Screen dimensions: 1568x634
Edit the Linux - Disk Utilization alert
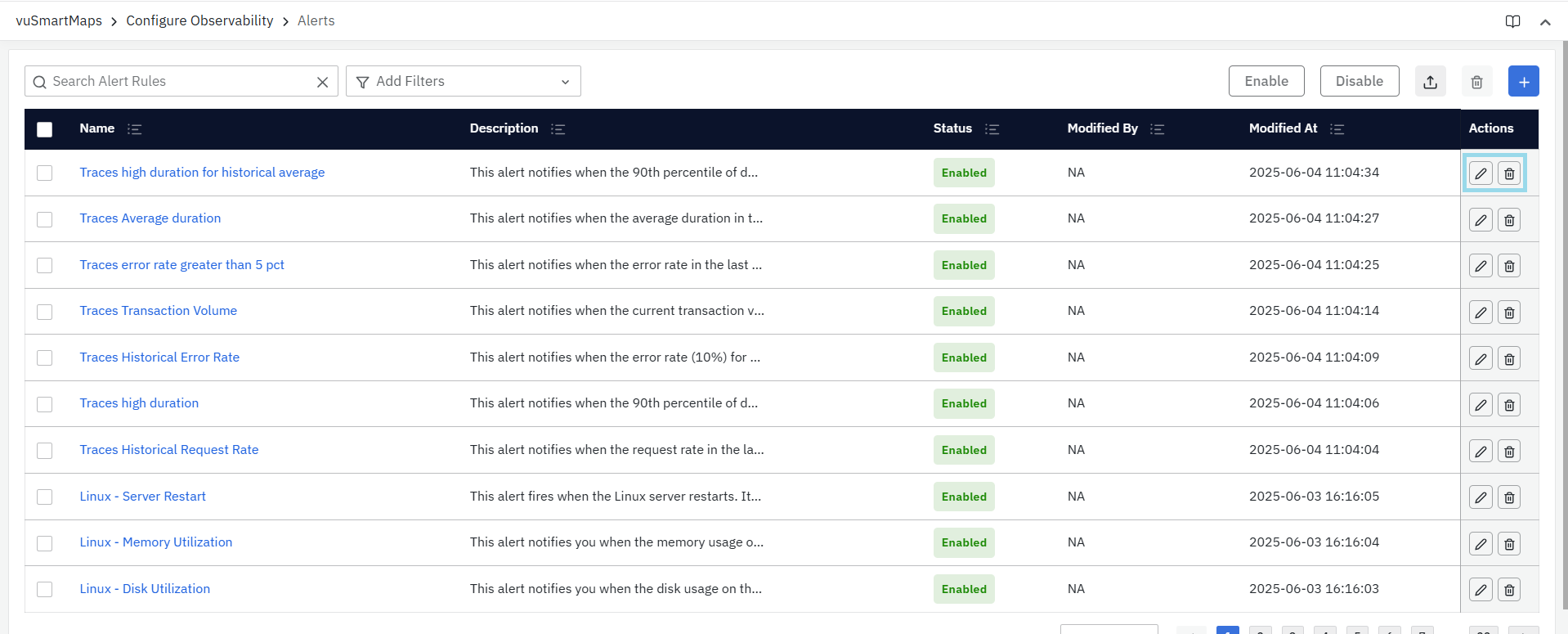point(1480,590)
